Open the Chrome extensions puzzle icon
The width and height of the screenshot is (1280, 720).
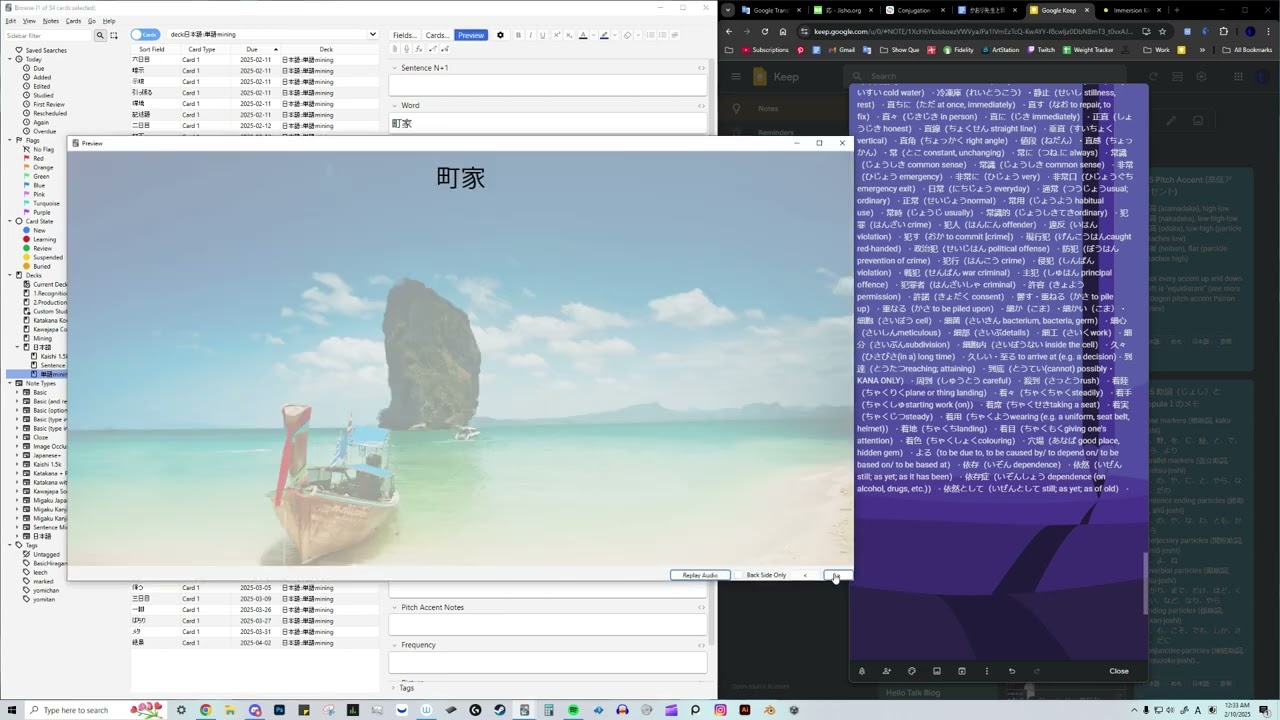click(1223, 31)
